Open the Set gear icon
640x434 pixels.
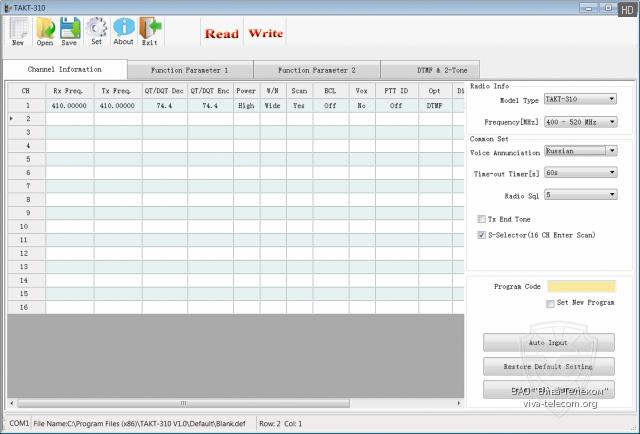click(x=96, y=31)
